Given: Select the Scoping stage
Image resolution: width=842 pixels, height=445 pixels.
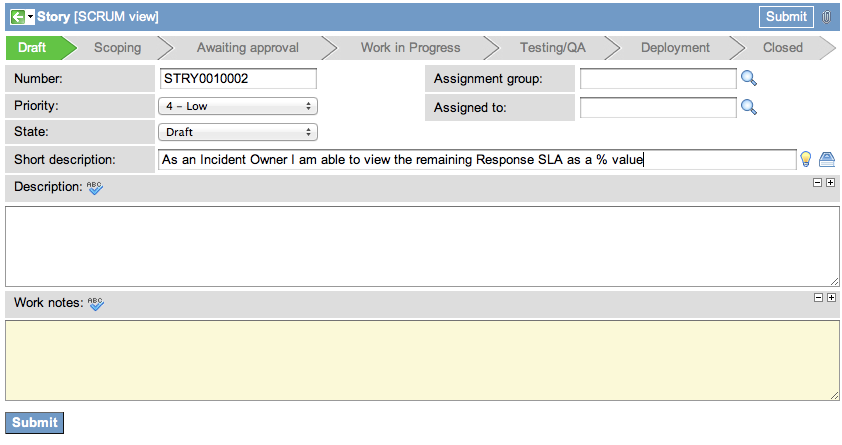Looking at the screenshot, I should point(117,47).
